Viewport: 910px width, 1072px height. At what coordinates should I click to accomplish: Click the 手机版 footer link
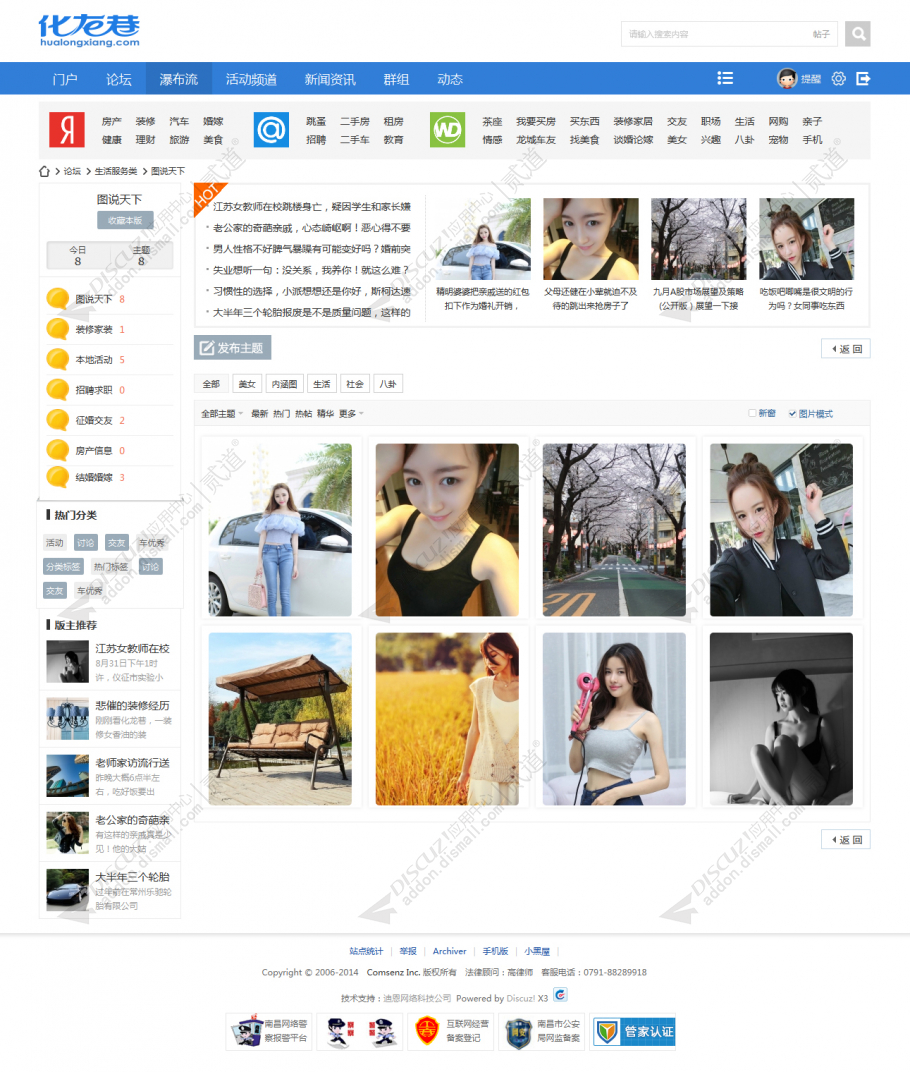495,951
